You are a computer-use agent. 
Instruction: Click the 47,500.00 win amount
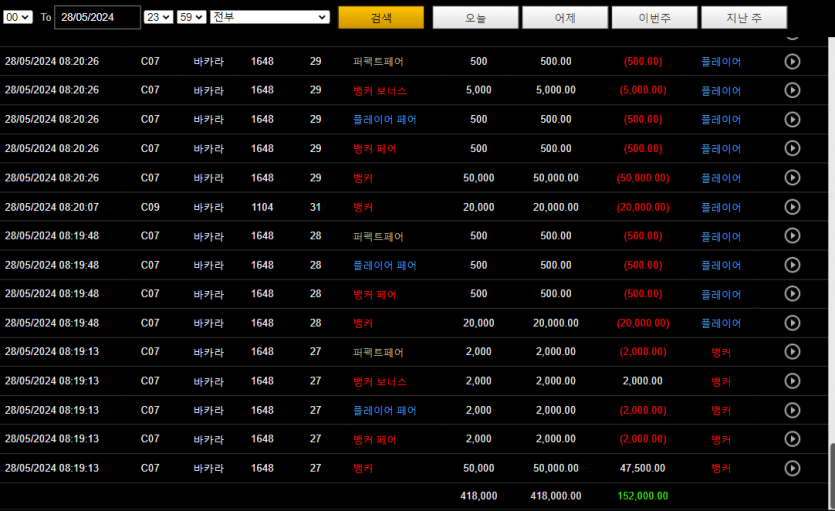(642, 468)
